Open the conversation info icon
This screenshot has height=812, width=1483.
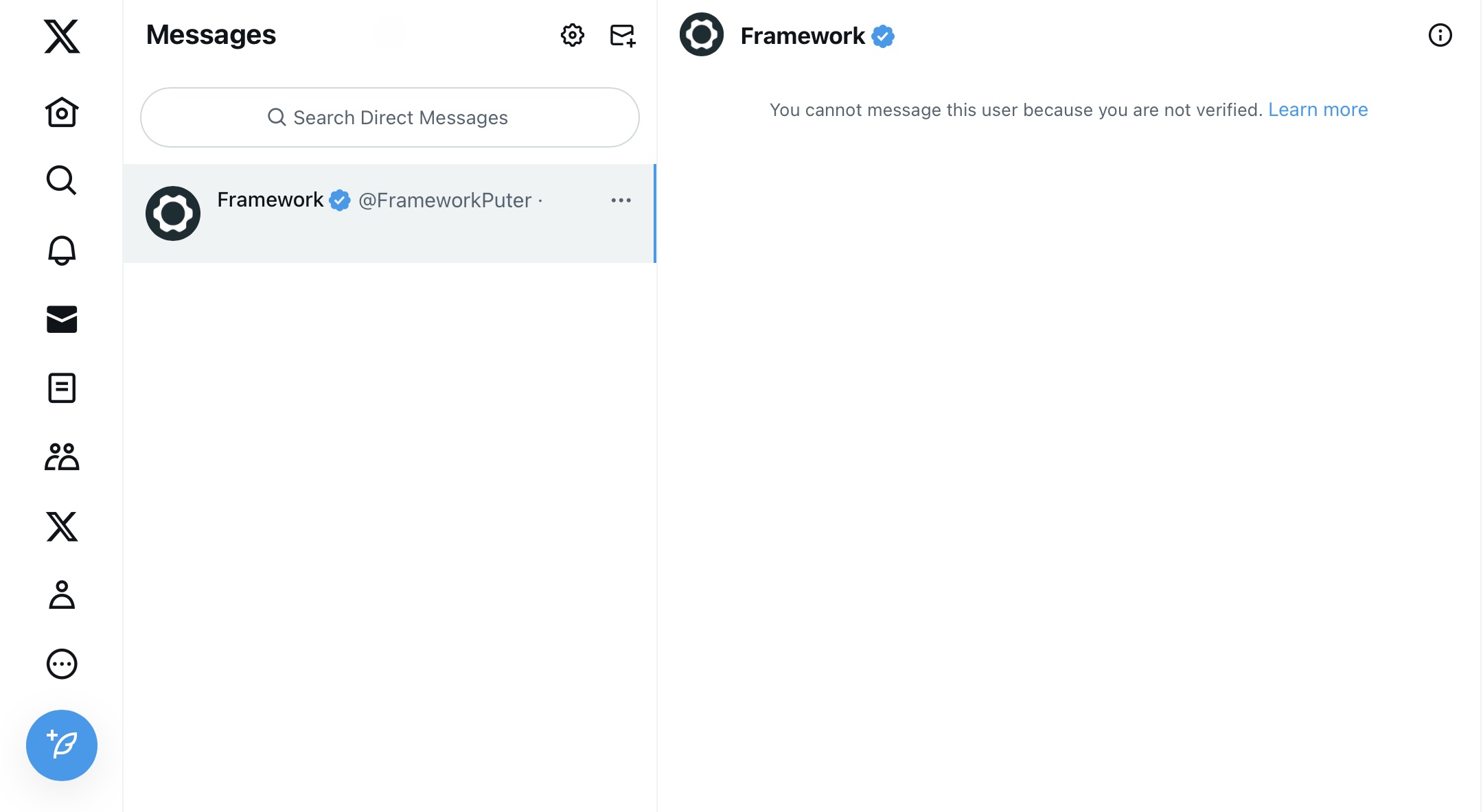(x=1440, y=35)
